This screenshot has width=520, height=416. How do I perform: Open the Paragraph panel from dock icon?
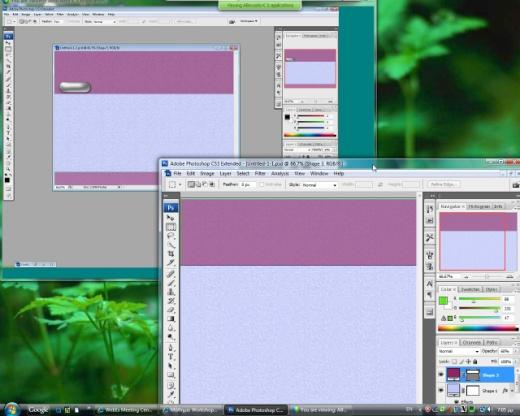(x=429, y=295)
